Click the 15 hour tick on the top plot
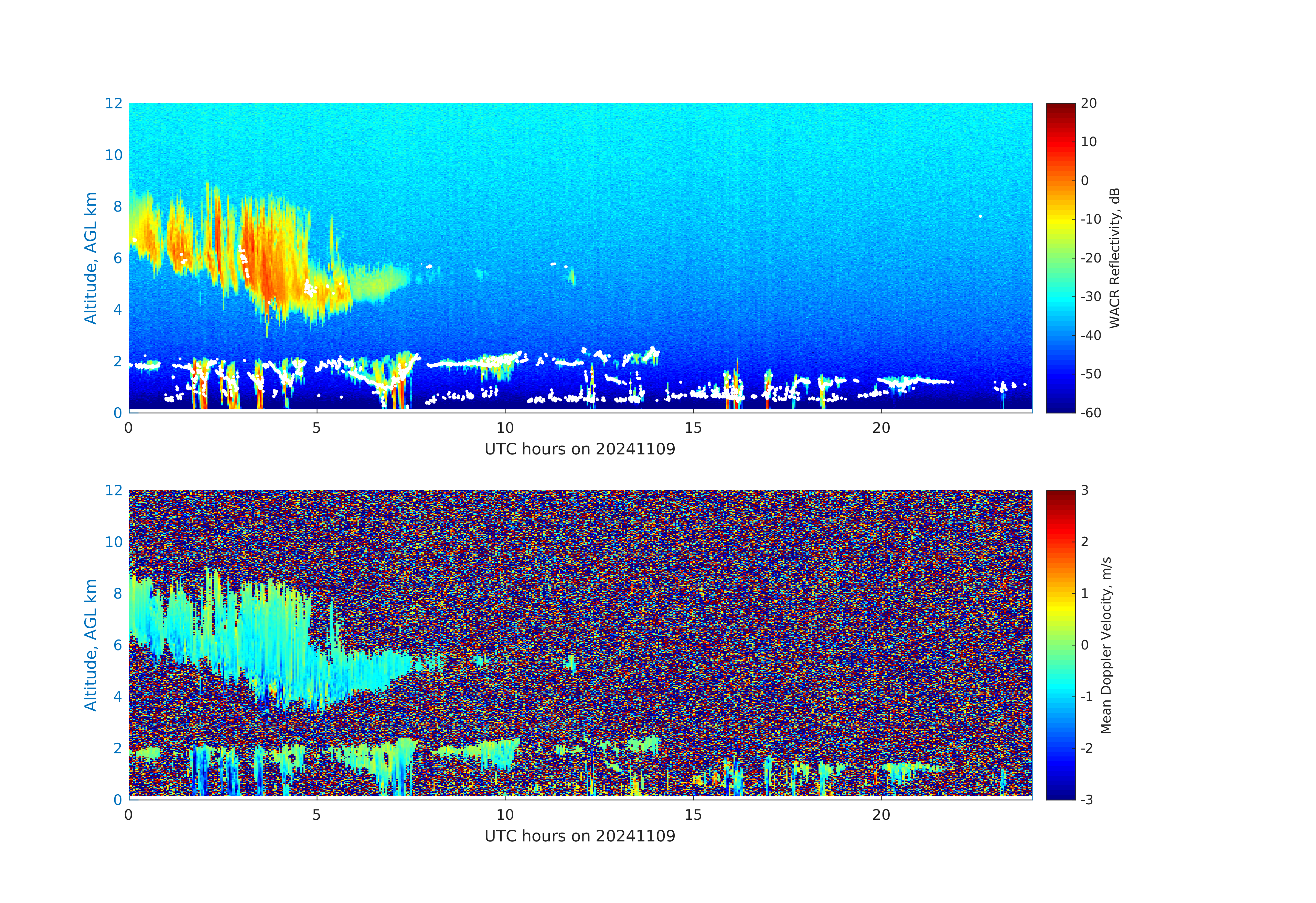The width and height of the screenshot is (1316, 903). [x=693, y=428]
